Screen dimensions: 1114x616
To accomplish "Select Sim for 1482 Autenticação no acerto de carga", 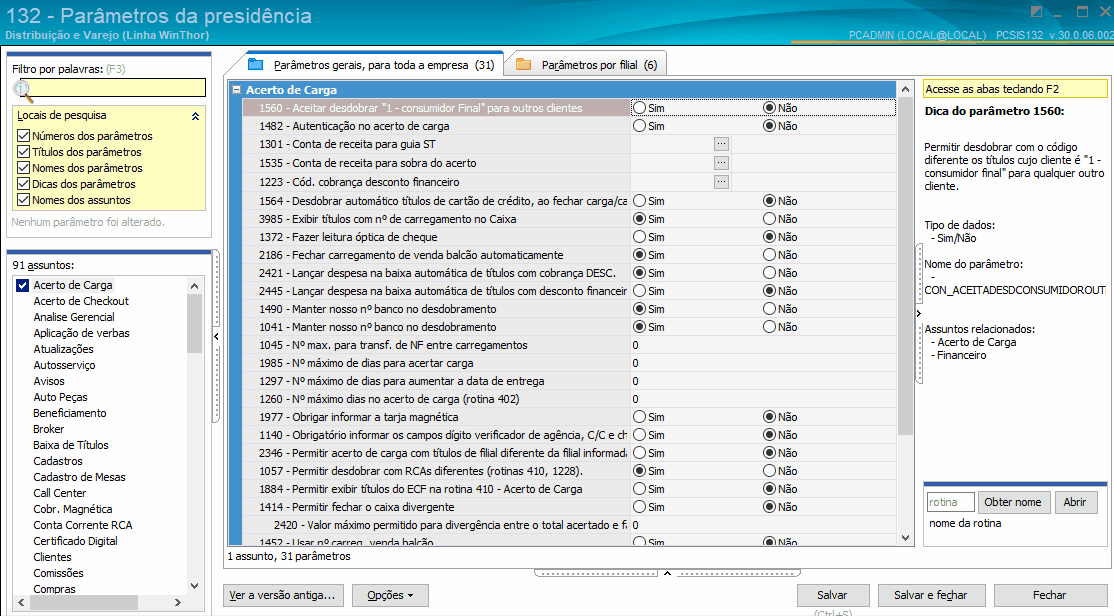I will pos(640,126).
